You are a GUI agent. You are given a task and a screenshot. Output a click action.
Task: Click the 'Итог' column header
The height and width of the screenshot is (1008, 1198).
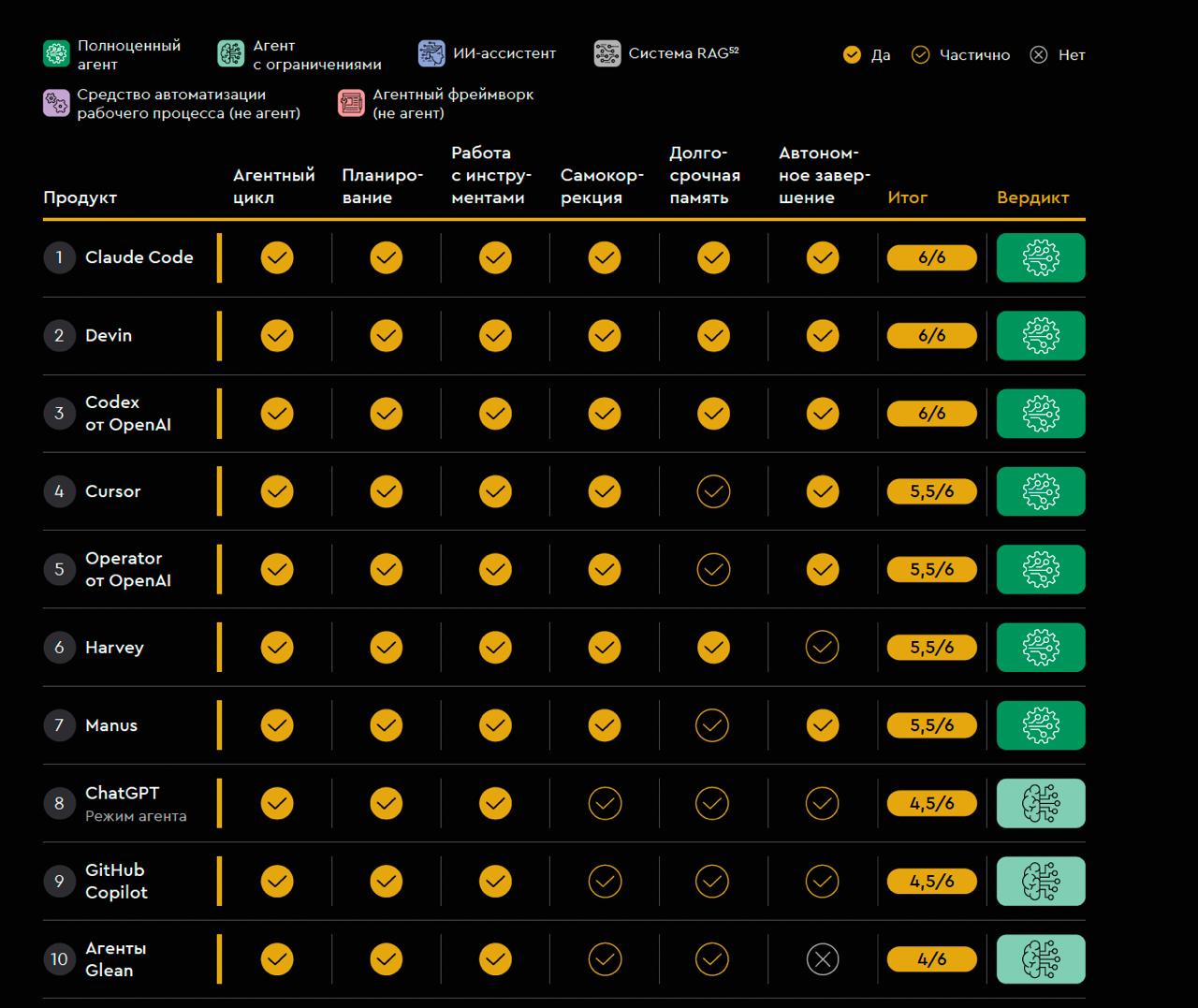(x=908, y=197)
